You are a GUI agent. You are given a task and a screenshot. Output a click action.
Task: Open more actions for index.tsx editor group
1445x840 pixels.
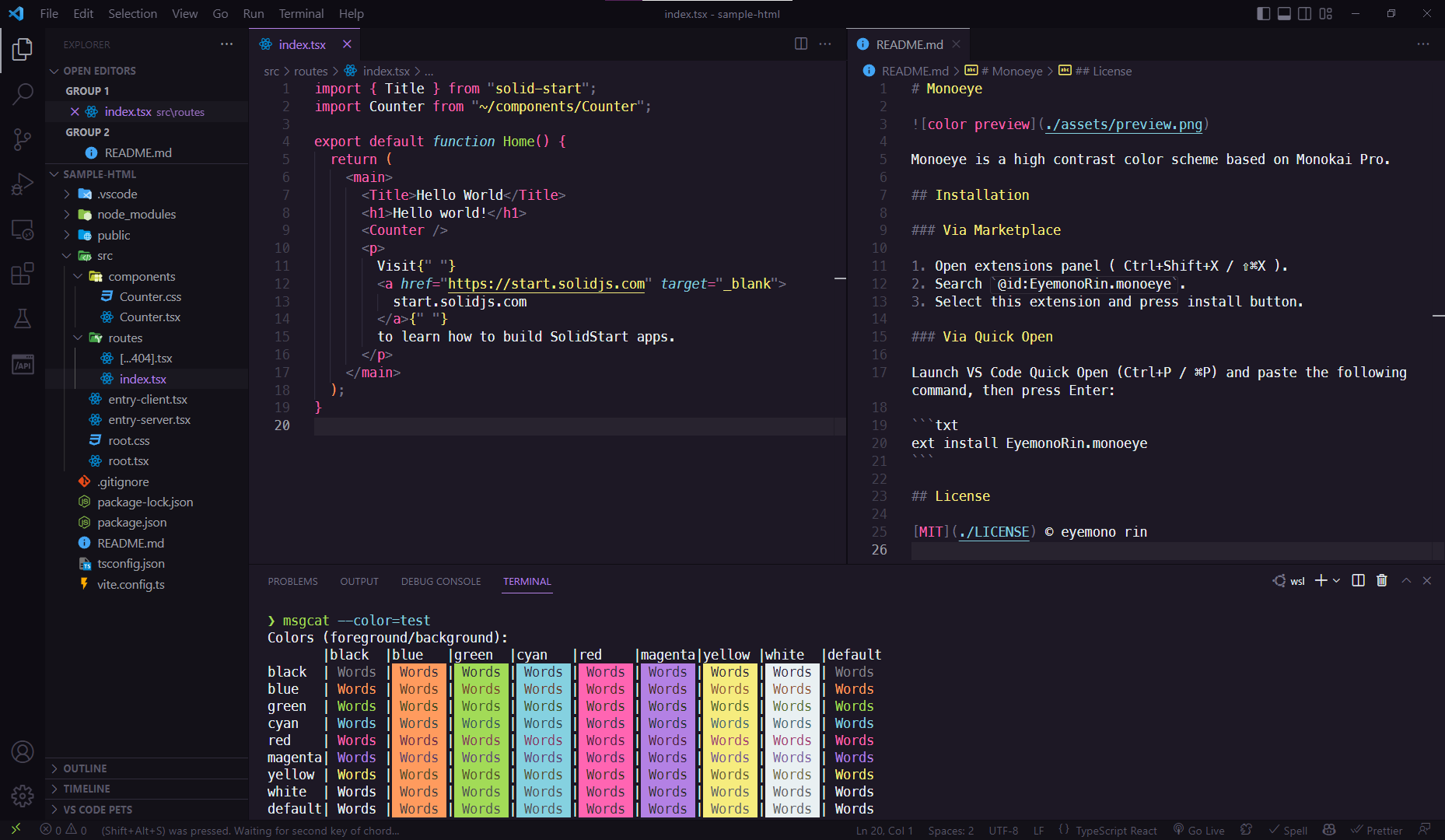click(825, 44)
